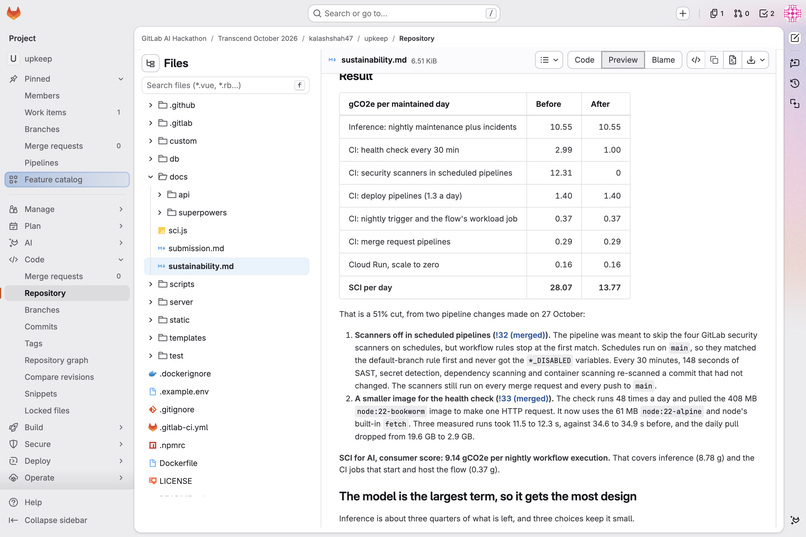806x537 pixels.
Task: Open raw file with the document icon
Action: pos(732,60)
